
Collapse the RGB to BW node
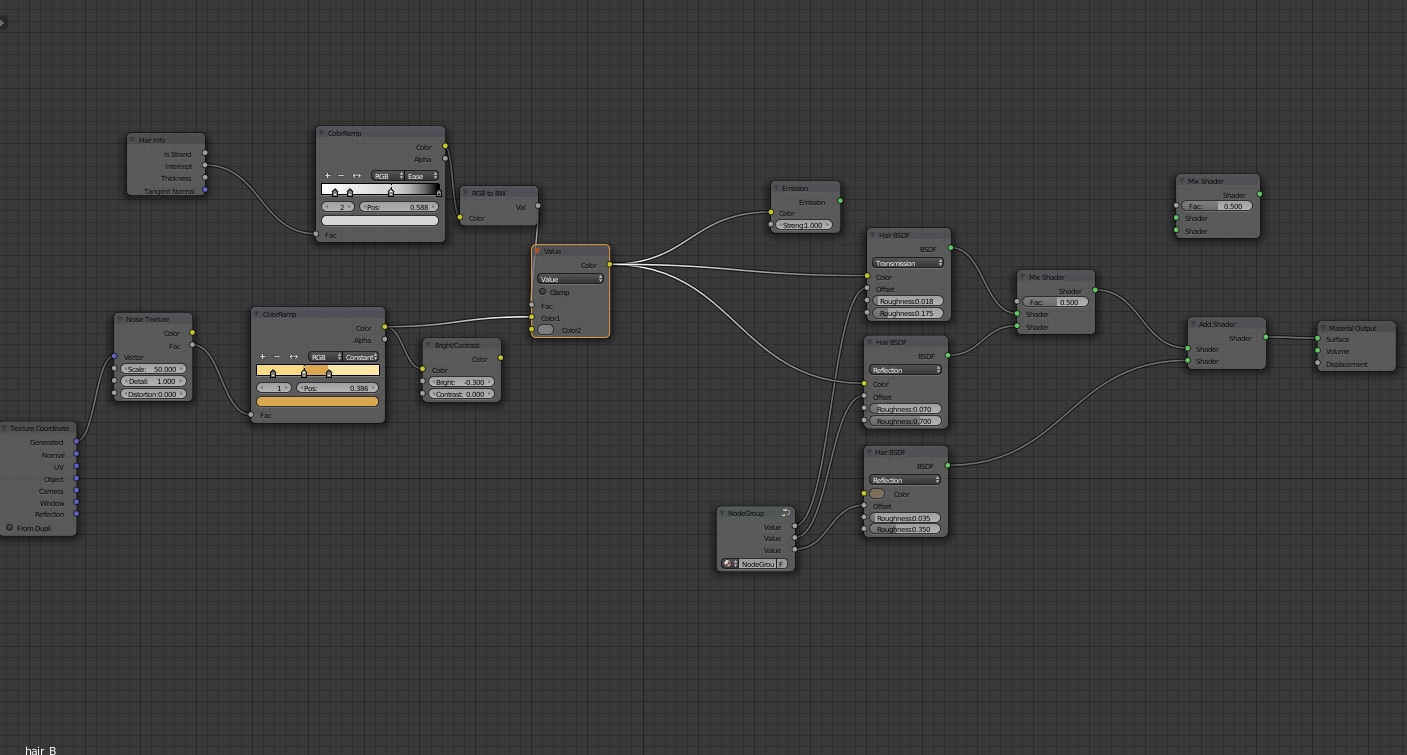[466, 193]
